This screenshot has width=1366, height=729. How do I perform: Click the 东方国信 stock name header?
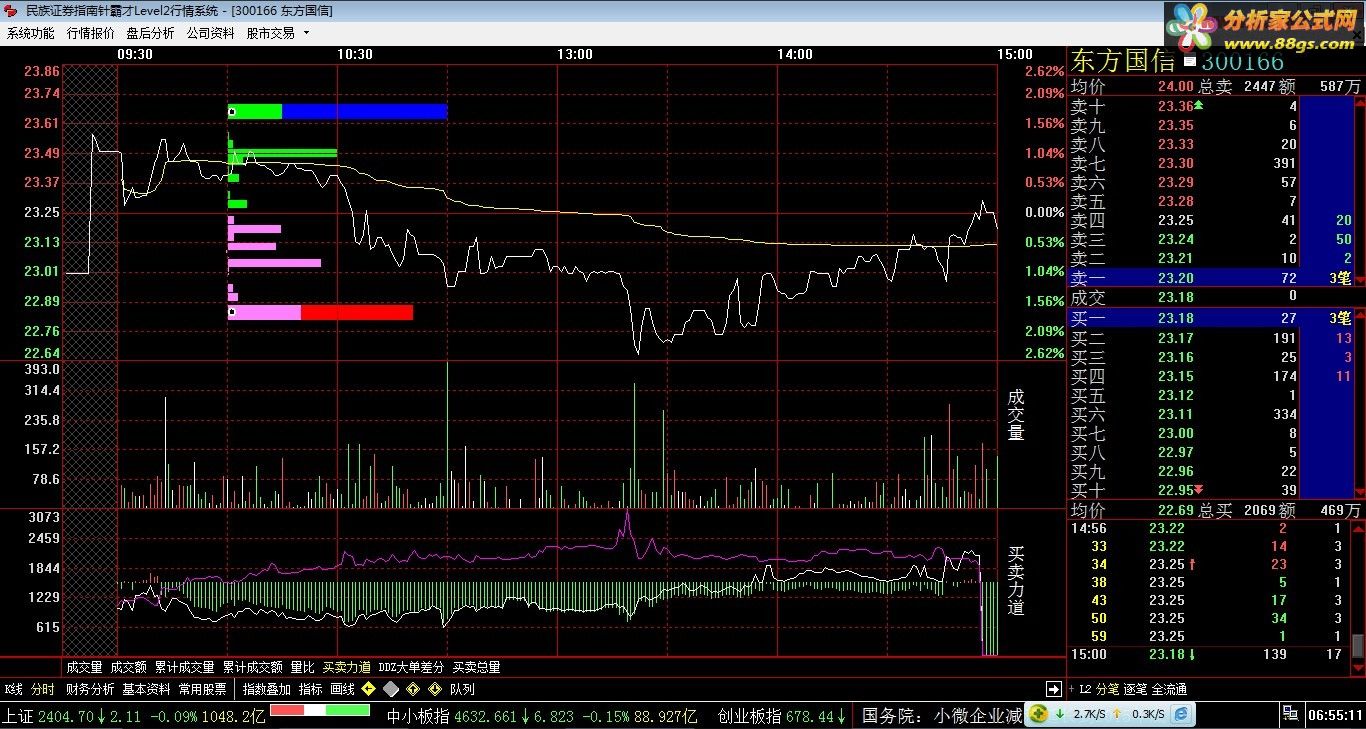pyautogui.click(x=1123, y=60)
